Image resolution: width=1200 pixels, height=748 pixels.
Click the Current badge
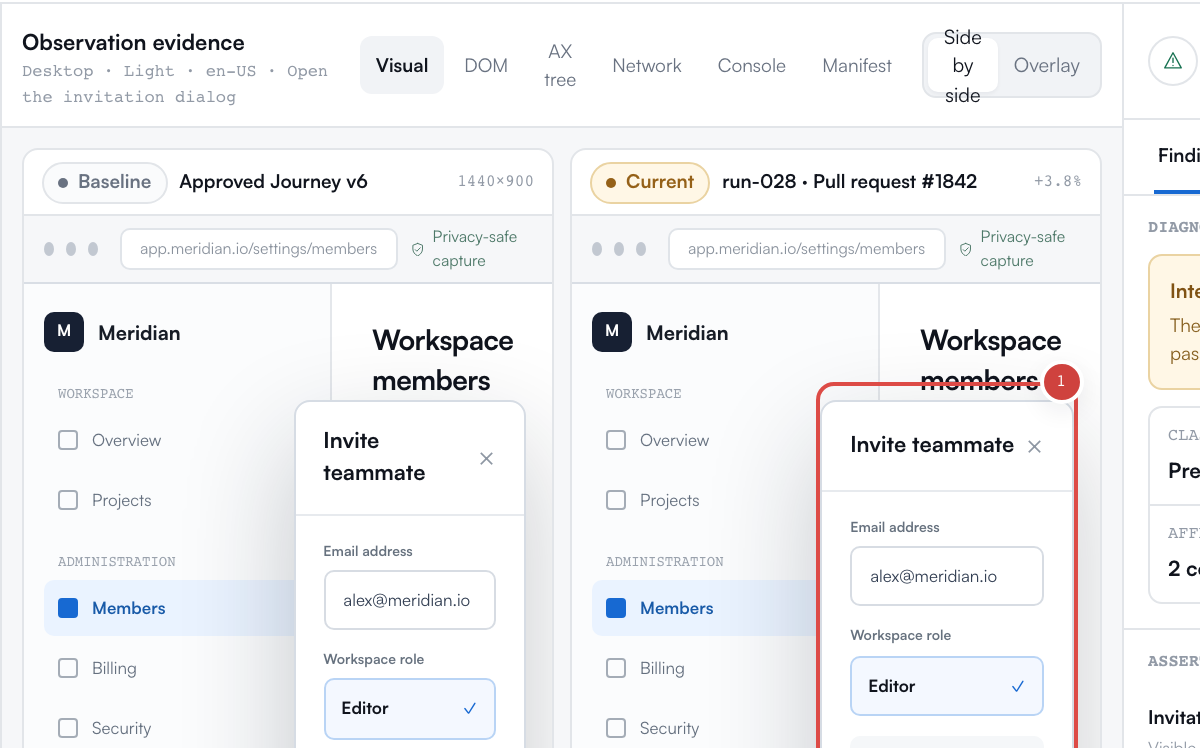pyautogui.click(x=650, y=182)
